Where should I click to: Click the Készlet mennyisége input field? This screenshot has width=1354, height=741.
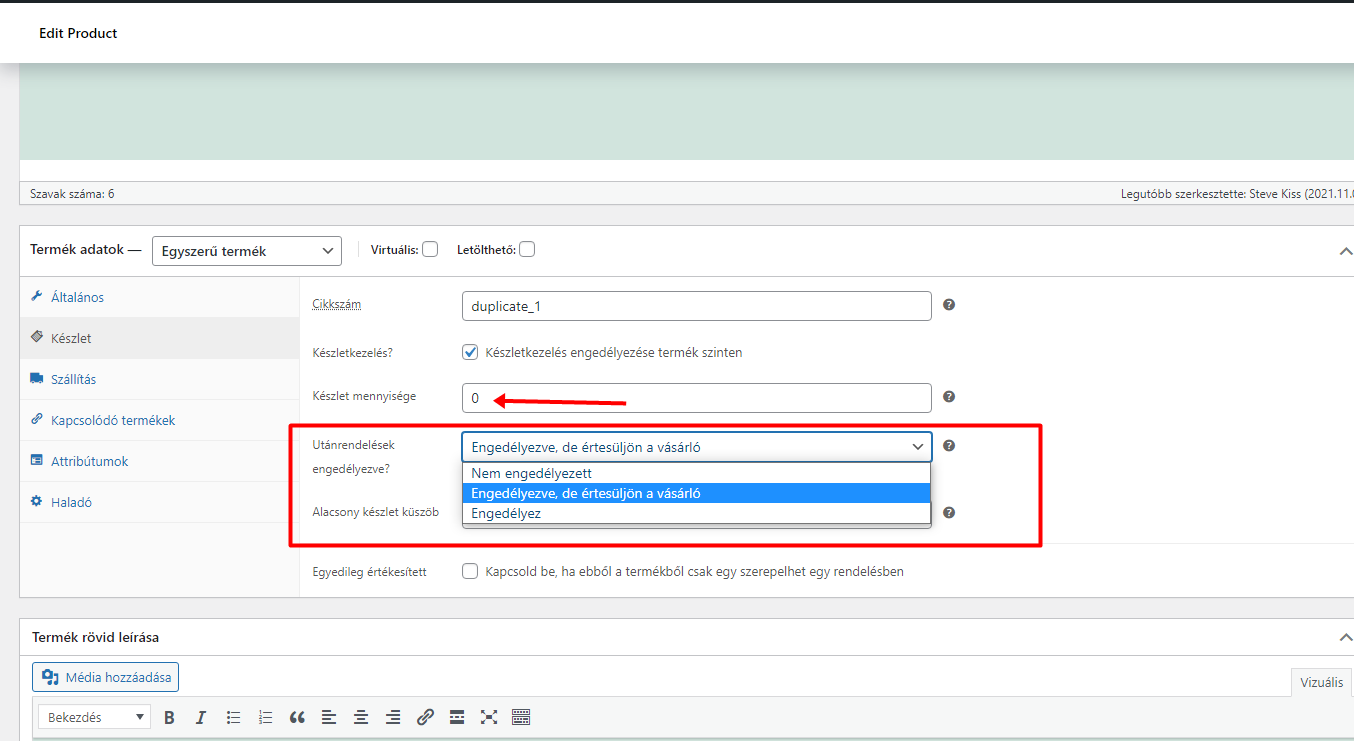[x=696, y=398]
